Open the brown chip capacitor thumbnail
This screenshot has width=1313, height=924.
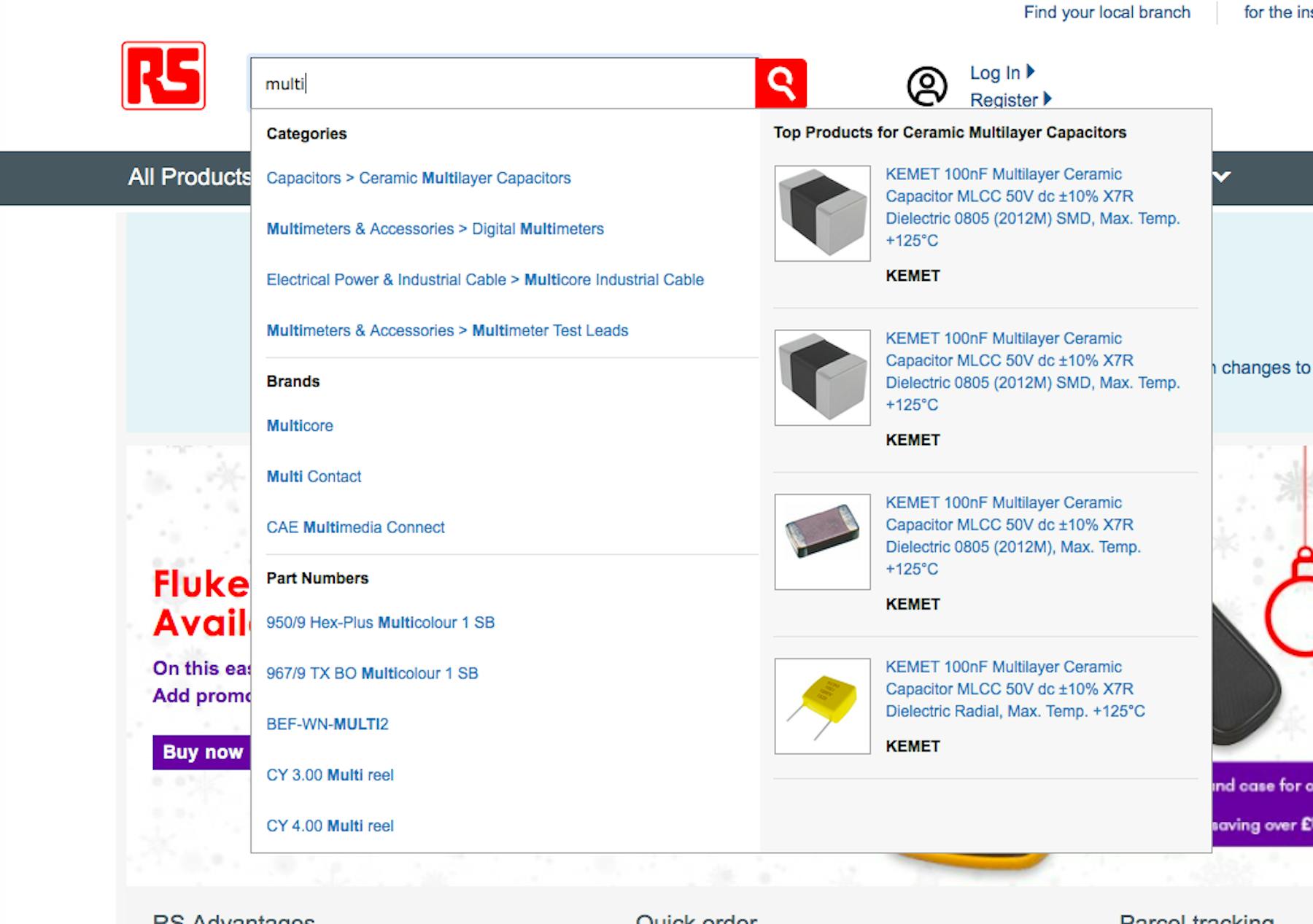(822, 541)
